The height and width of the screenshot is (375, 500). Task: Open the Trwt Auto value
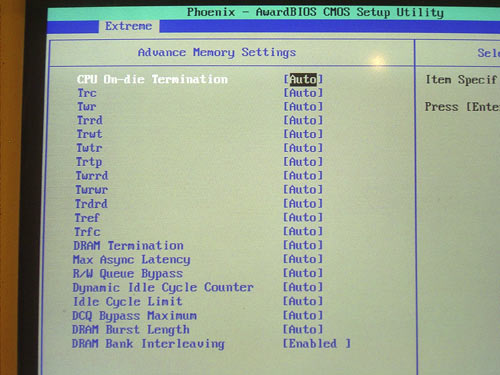303,134
